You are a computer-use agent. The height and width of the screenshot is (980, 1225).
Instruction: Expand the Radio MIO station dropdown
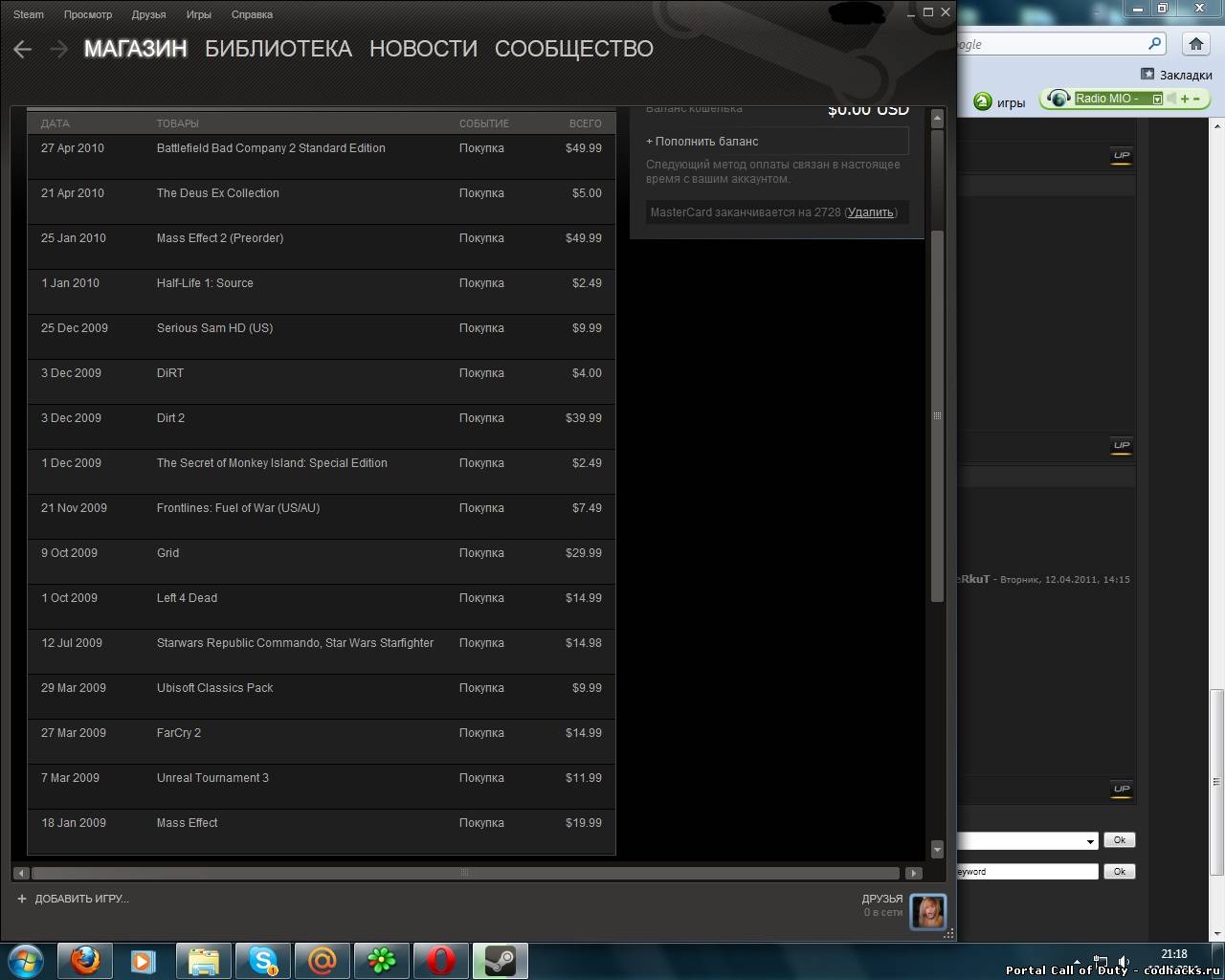[1156, 100]
